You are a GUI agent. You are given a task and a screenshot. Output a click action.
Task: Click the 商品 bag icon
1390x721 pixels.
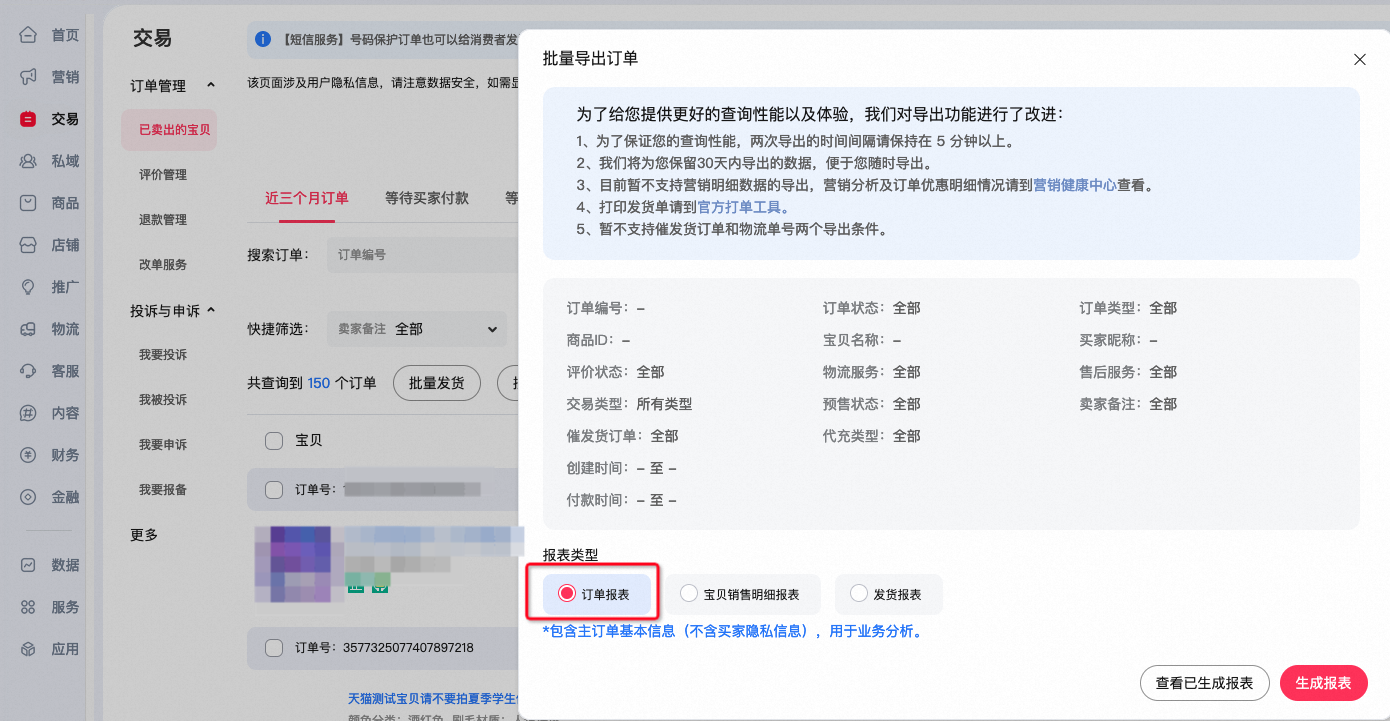point(29,203)
